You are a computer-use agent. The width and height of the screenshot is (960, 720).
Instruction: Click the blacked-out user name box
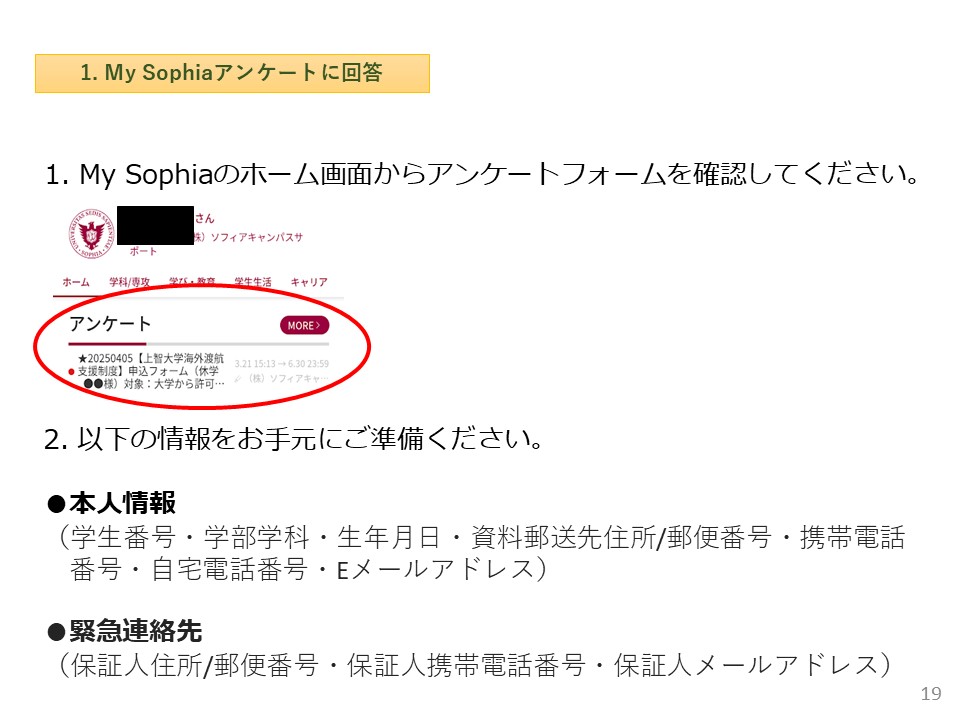155,225
